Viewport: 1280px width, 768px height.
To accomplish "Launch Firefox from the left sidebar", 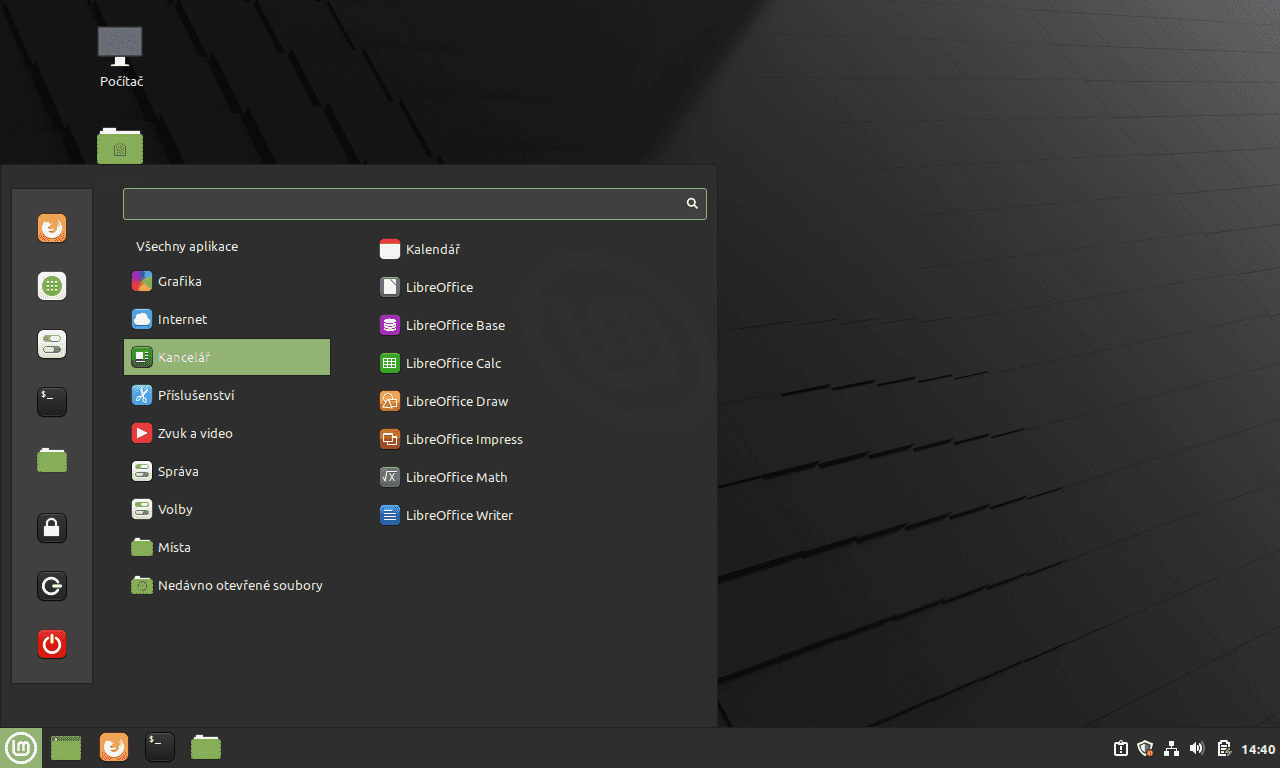I will tap(51, 227).
